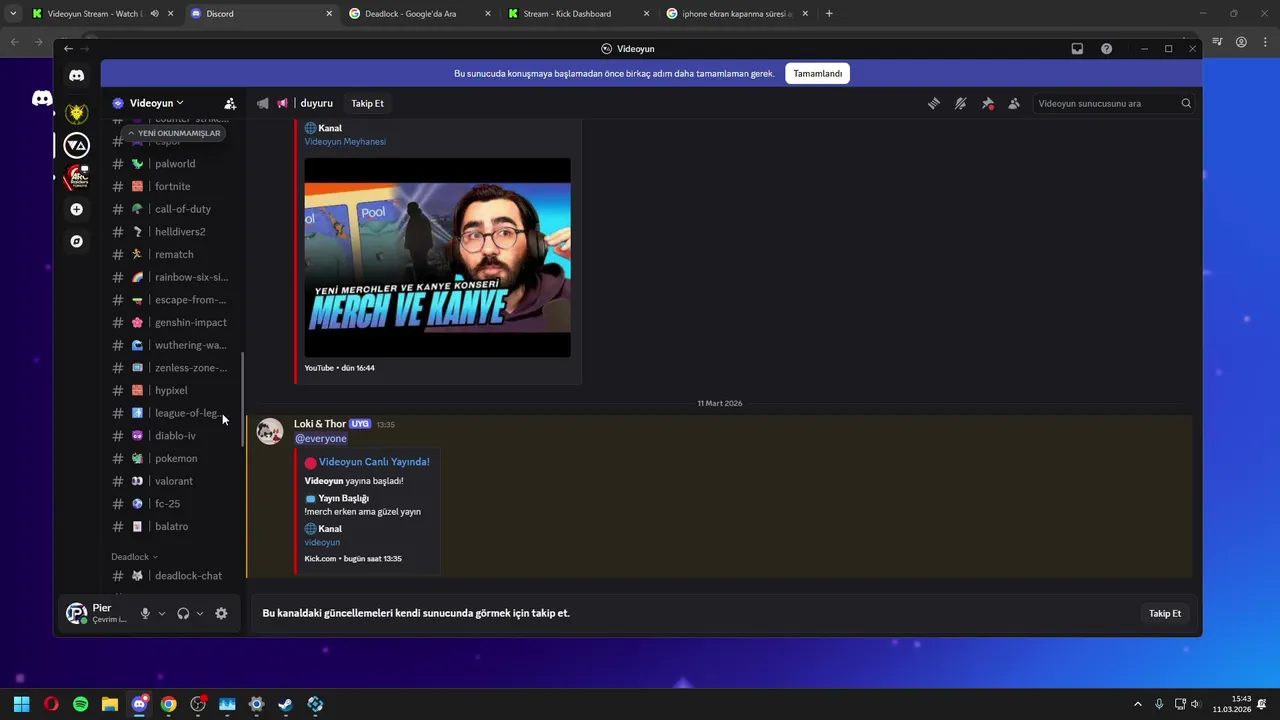Viewport: 1280px width, 720px height.
Task: Open the Discover servers compass icon
Action: pos(77,241)
